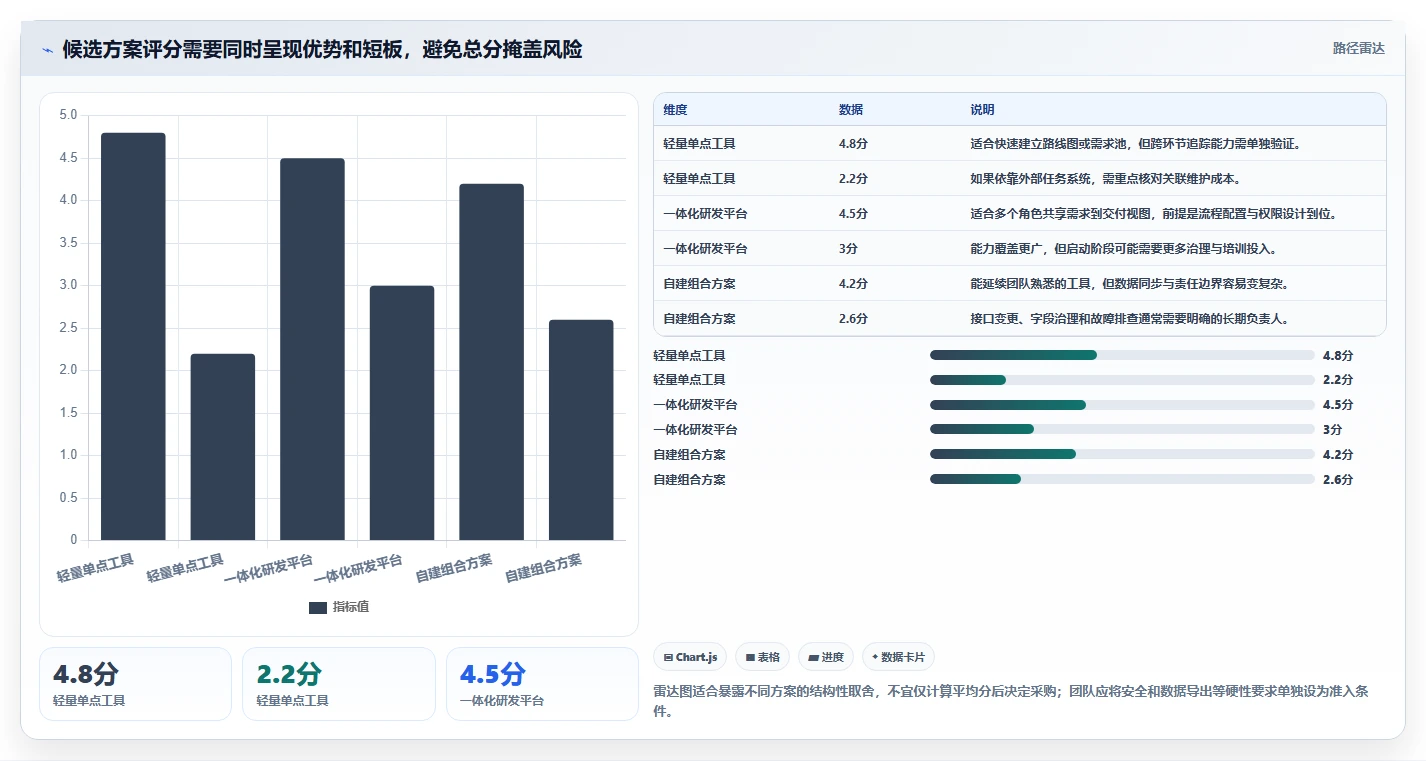Click the progress bar labeled 3分
Screen dimensions: 1426x761
[x=1122, y=429]
